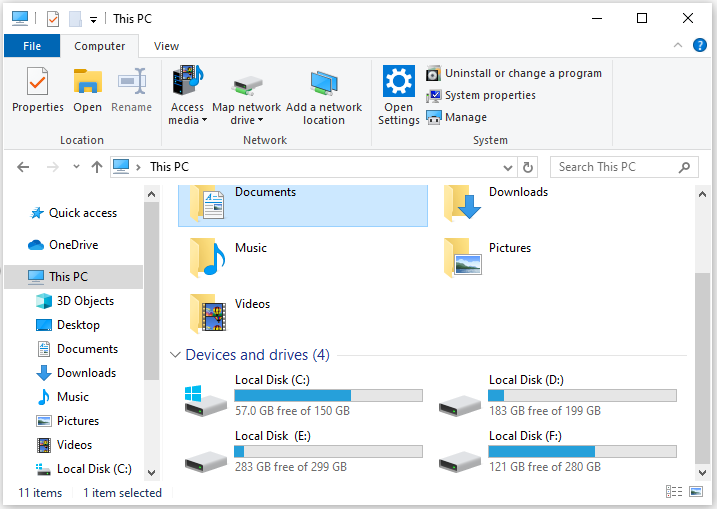Image resolution: width=717 pixels, height=509 pixels.
Task: Click the main pane scroll up arrow
Action: coord(702,194)
